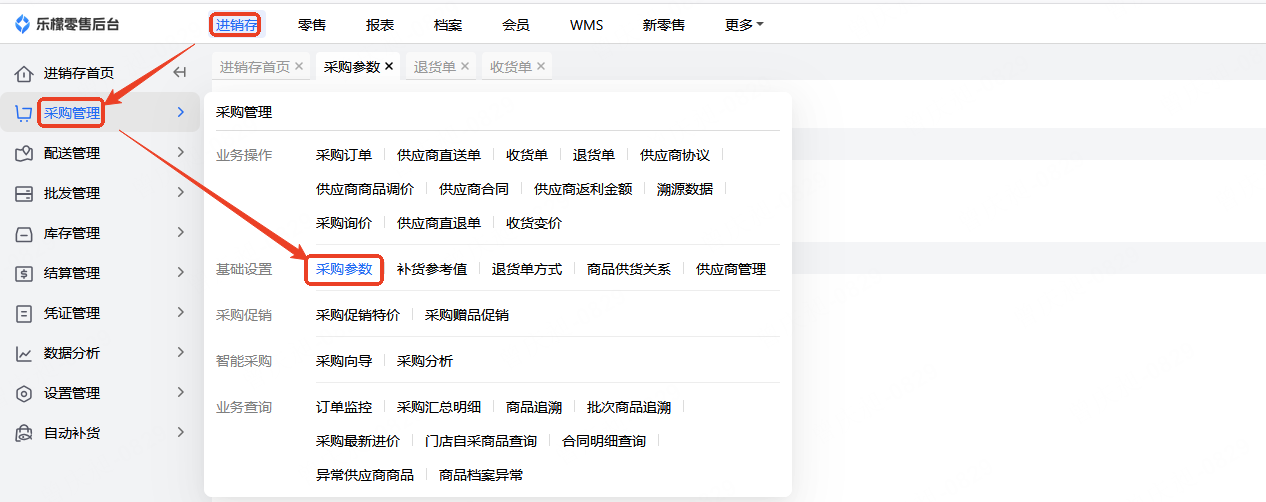Expand 配送管理 chevron arrow
Viewport: 1266px width, 502px height.
coord(180,152)
